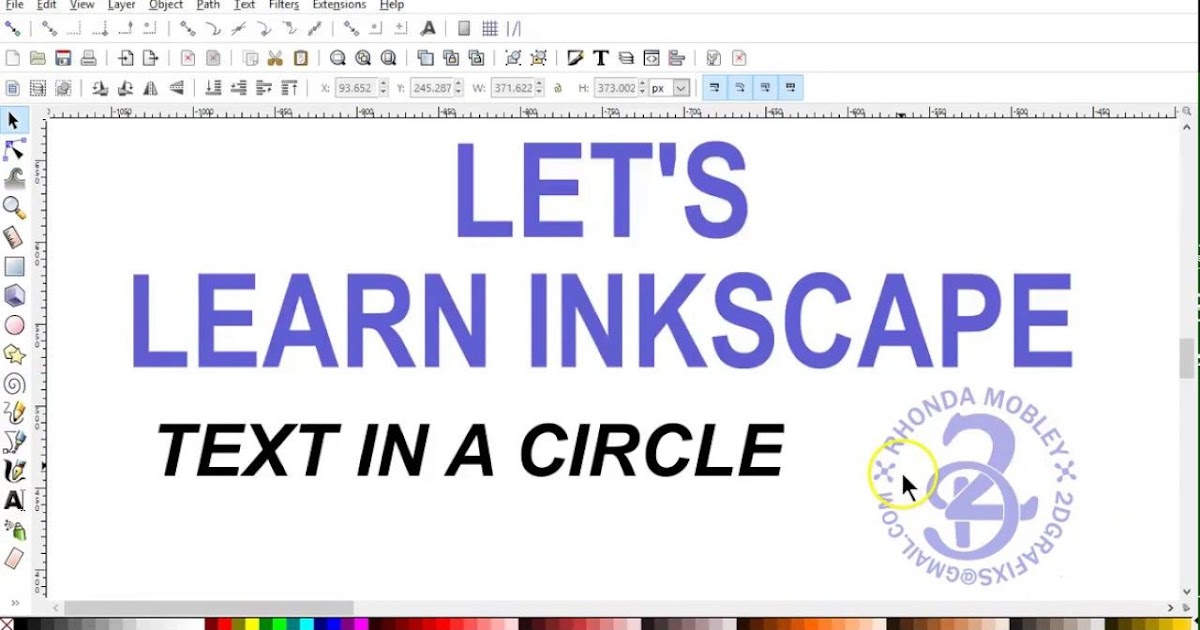
Task: Duplicate the selected object
Action: 425,58
